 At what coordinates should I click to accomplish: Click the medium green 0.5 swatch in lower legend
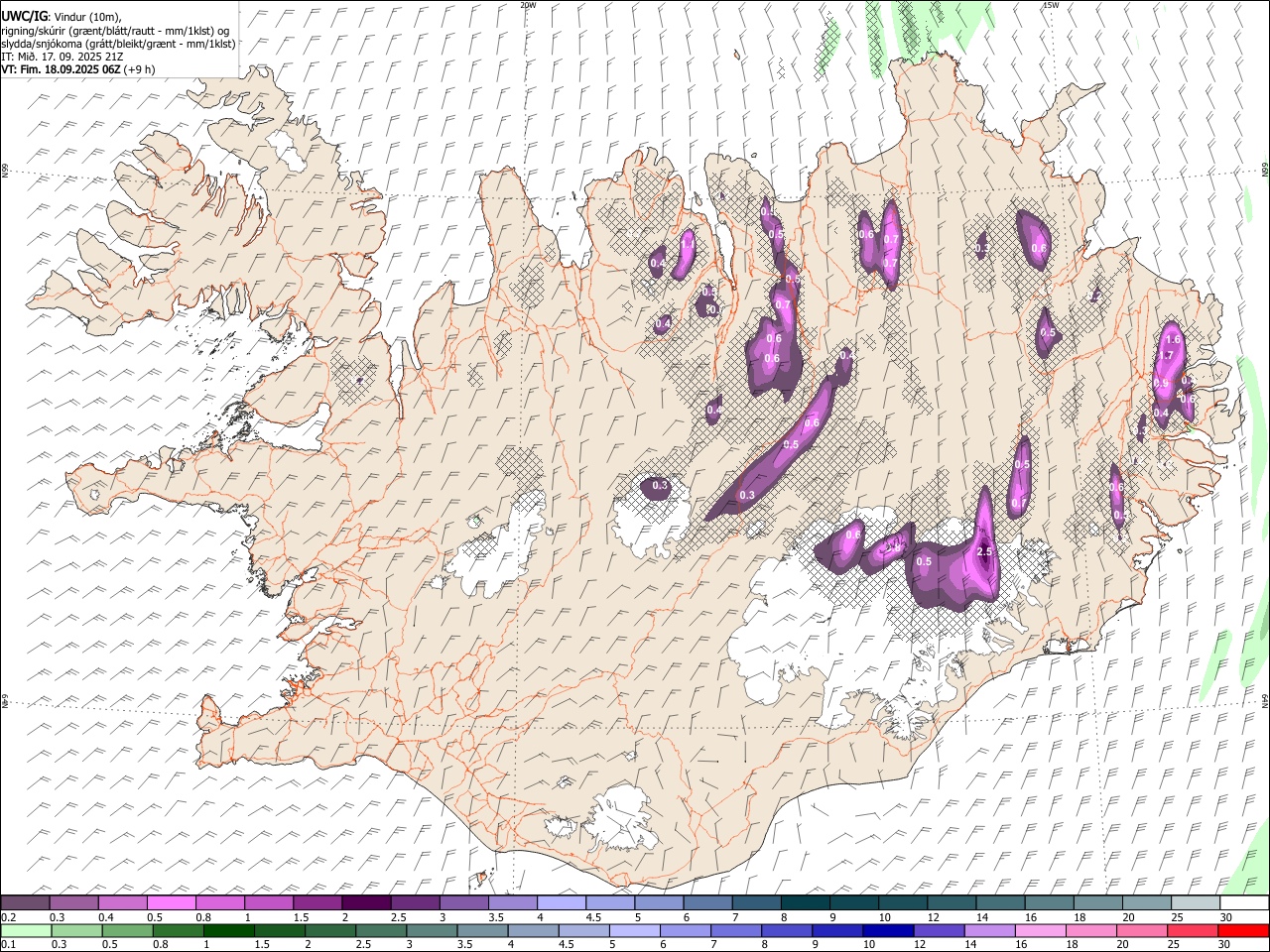pos(127,930)
